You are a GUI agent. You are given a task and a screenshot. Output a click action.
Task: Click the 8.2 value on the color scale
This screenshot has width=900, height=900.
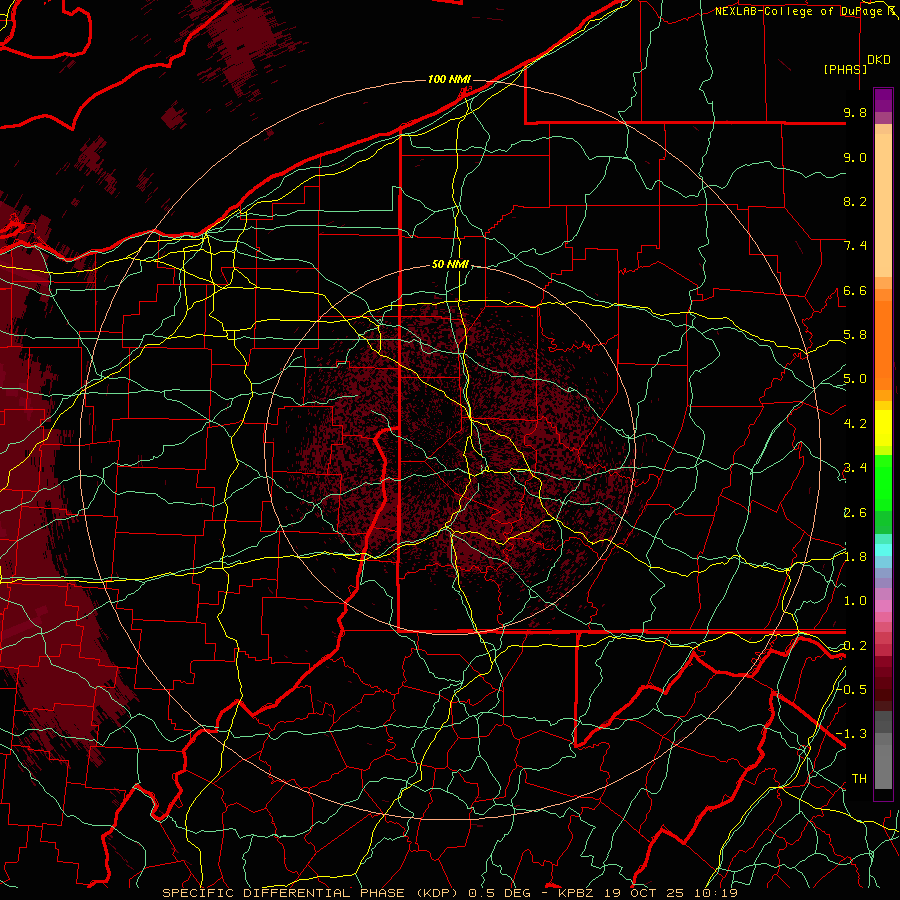(x=855, y=201)
